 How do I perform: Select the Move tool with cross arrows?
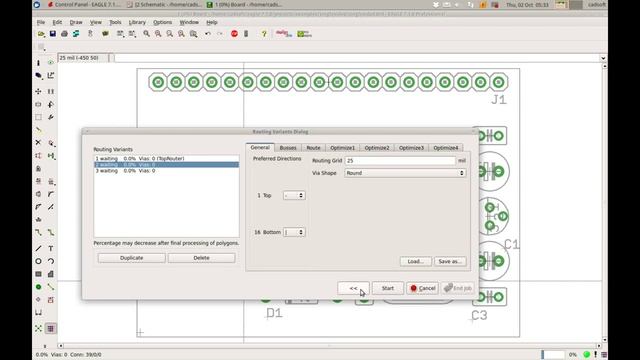[38, 91]
